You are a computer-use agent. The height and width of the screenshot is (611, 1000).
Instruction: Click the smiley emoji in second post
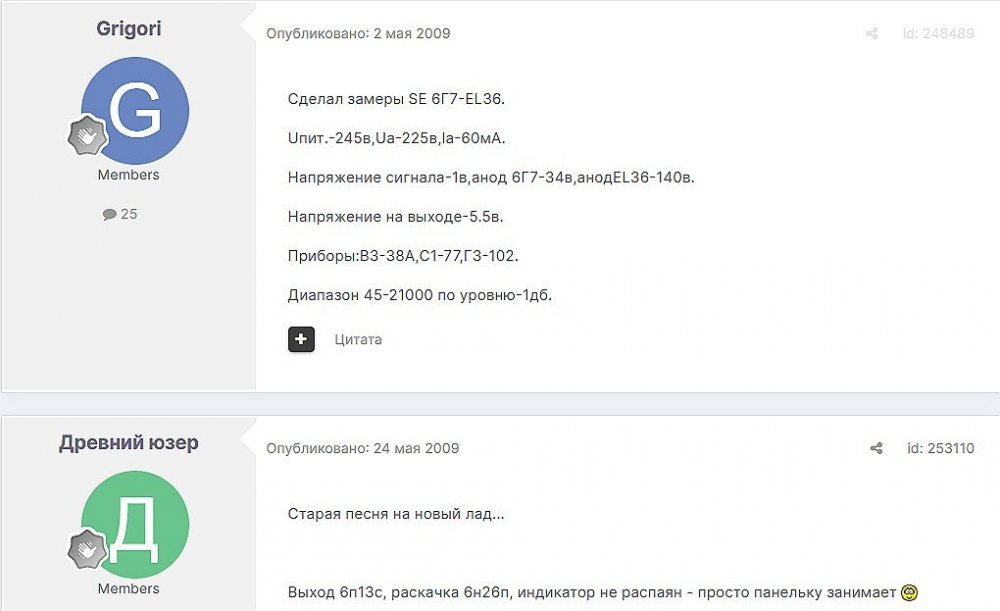909,593
